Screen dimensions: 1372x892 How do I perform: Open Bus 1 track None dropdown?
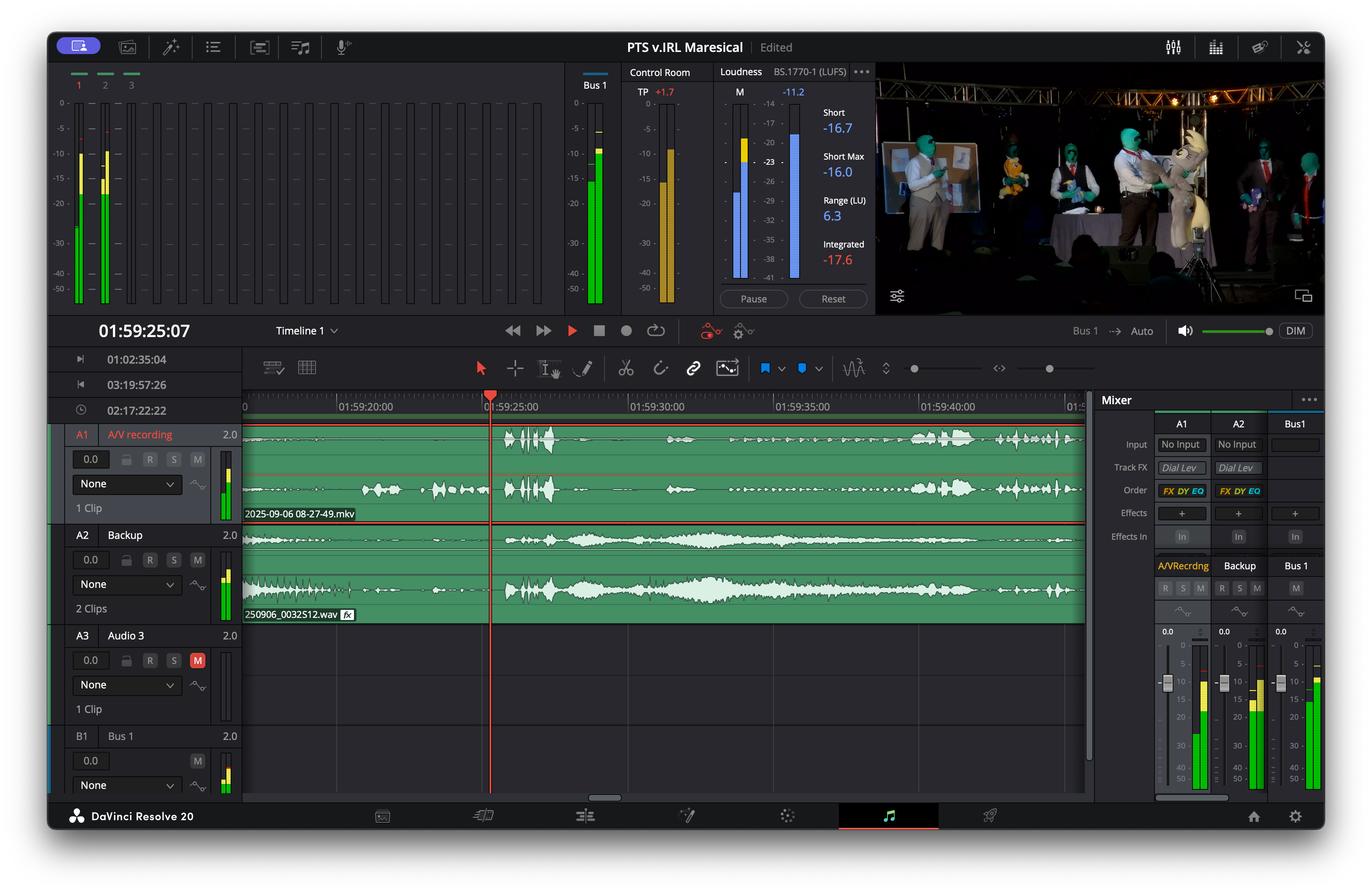(x=127, y=785)
